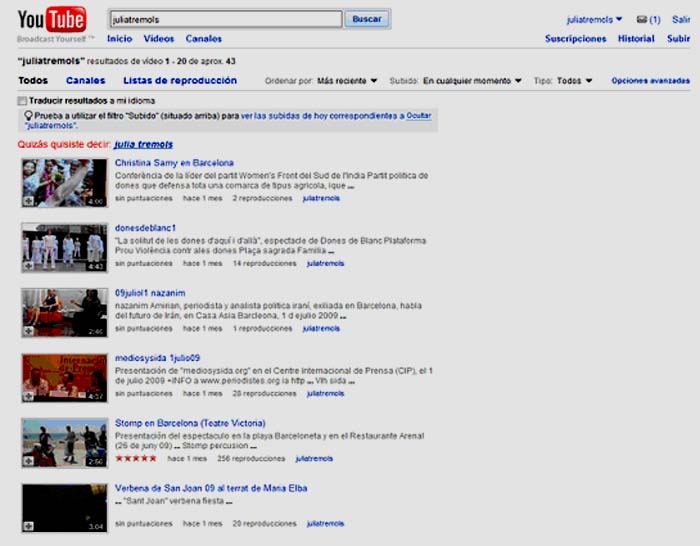Click the Ocultar tip link
The image size is (700, 546).
[x=419, y=116]
